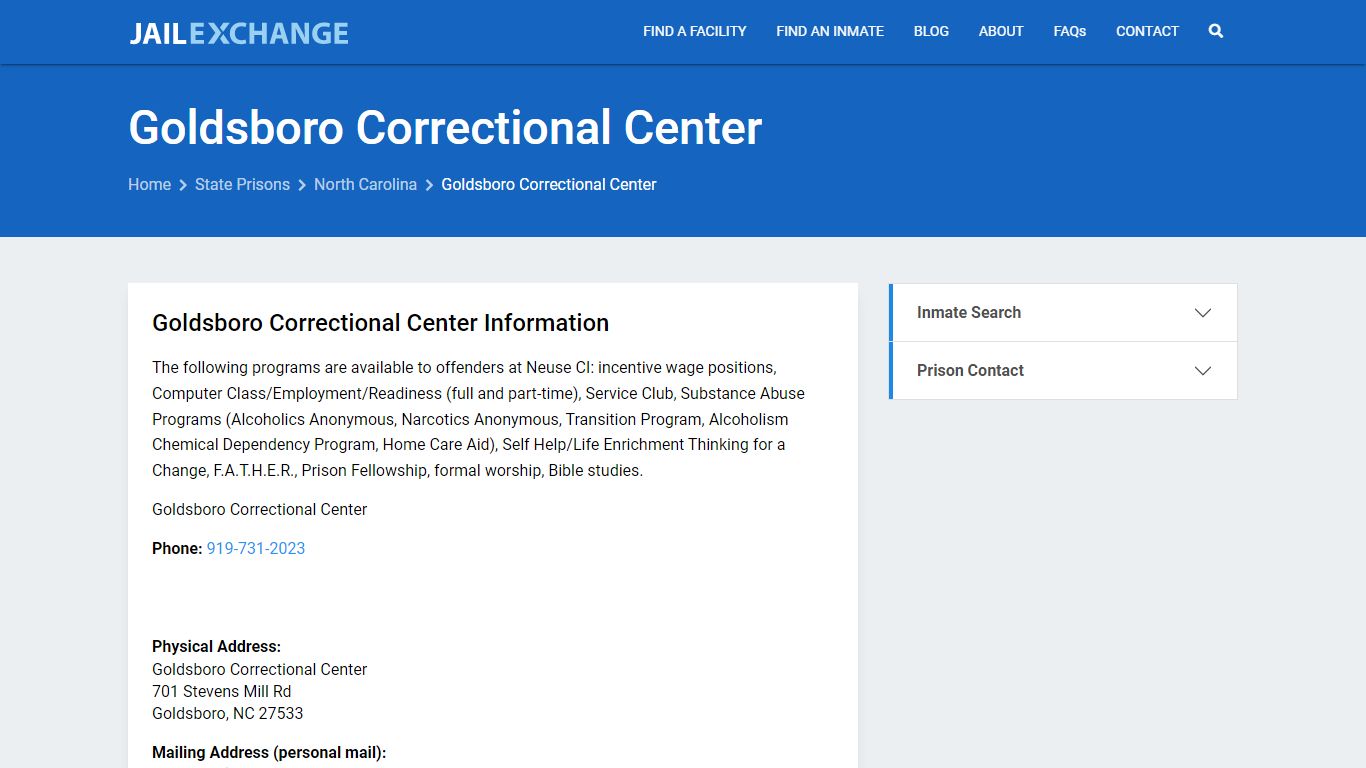Expand the Inmate Search chevron
This screenshot has height=768, width=1366.
point(1202,313)
